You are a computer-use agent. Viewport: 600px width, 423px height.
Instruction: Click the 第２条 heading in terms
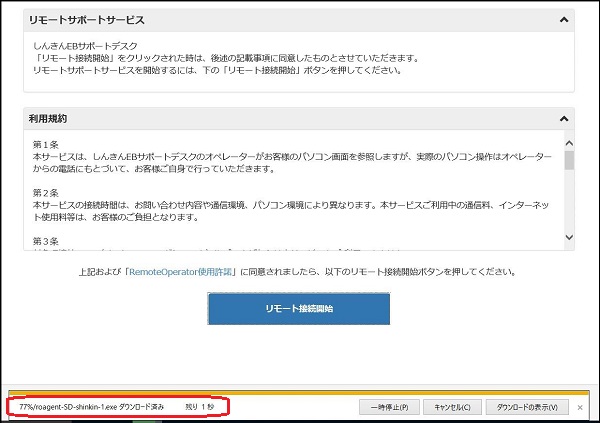(46, 194)
